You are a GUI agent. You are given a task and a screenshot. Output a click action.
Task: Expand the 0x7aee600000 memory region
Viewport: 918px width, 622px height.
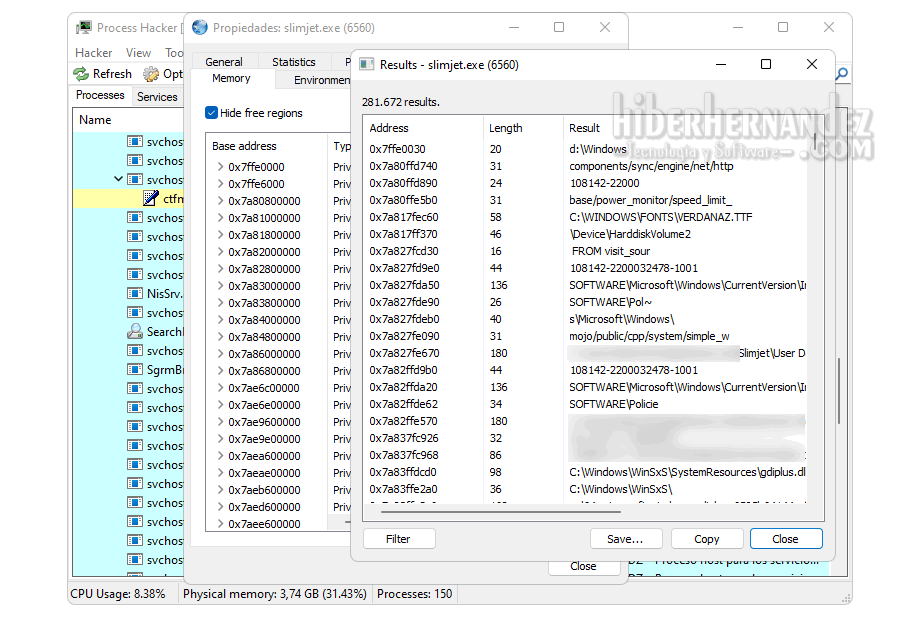tap(220, 524)
